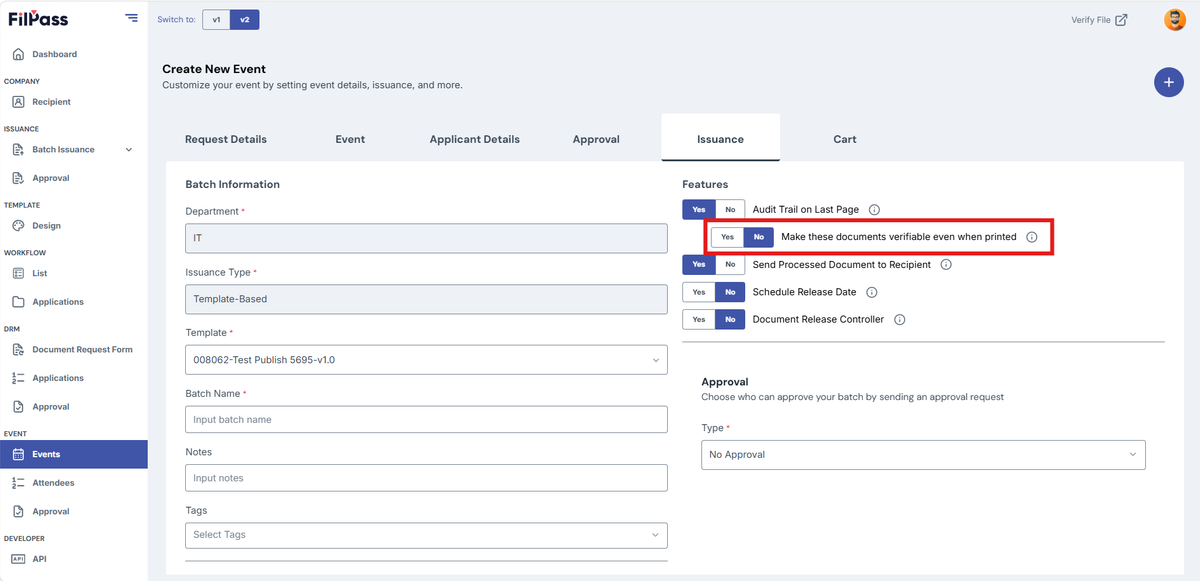Switch to the Applicant Details tab
Screen dimensions: 1200x581
point(475,139)
